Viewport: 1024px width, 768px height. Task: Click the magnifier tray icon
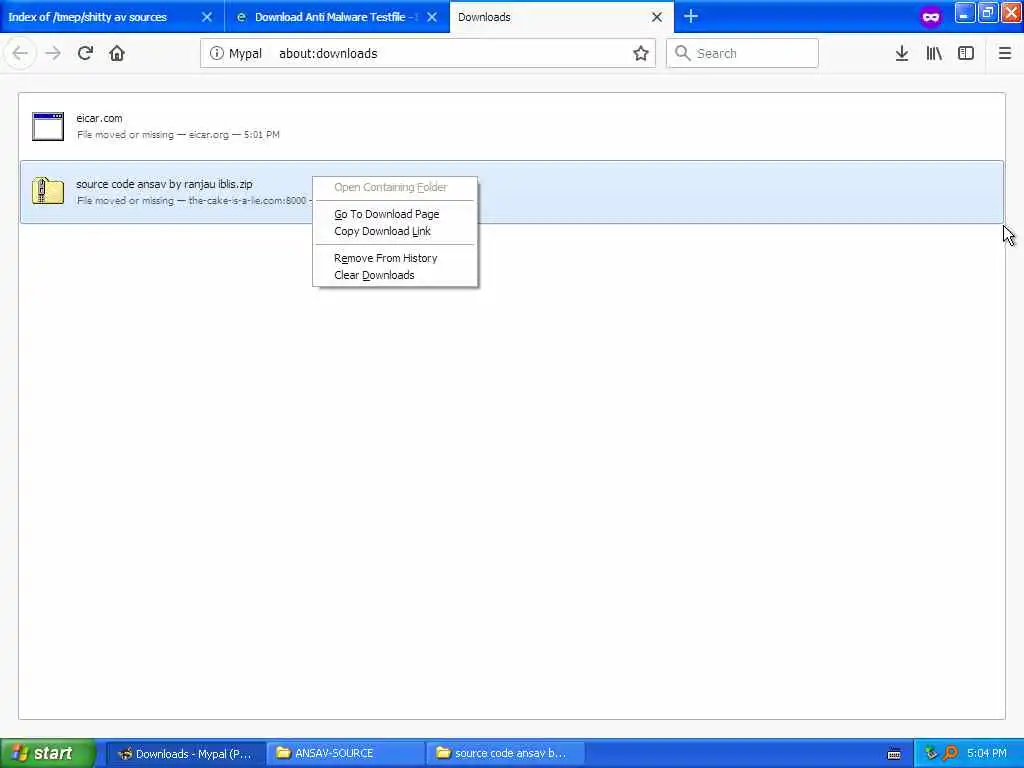click(x=950, y=753)
